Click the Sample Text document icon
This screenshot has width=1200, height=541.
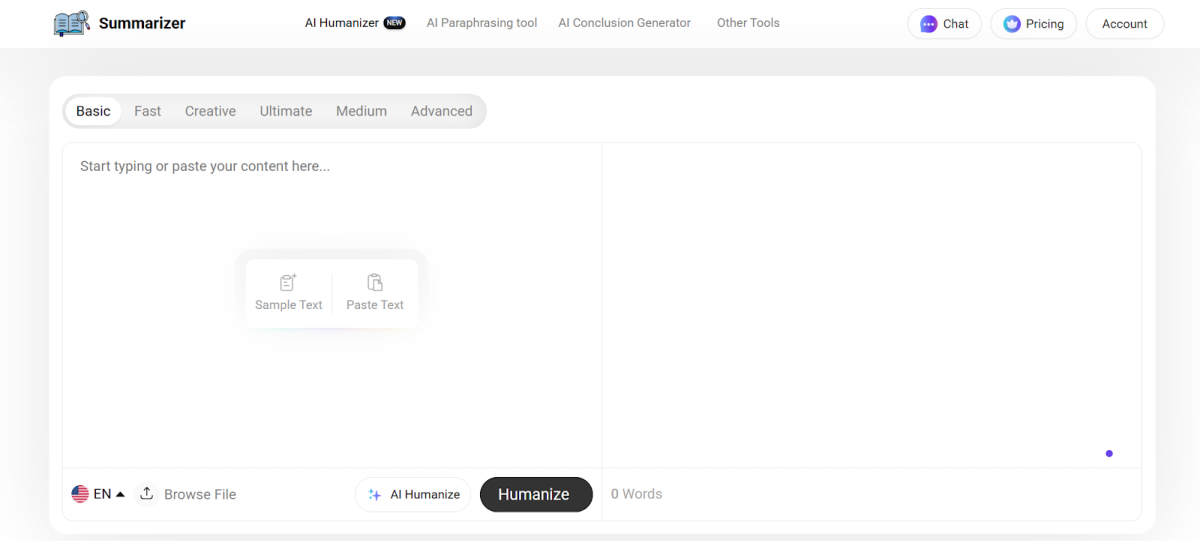(x=288, y=283)
